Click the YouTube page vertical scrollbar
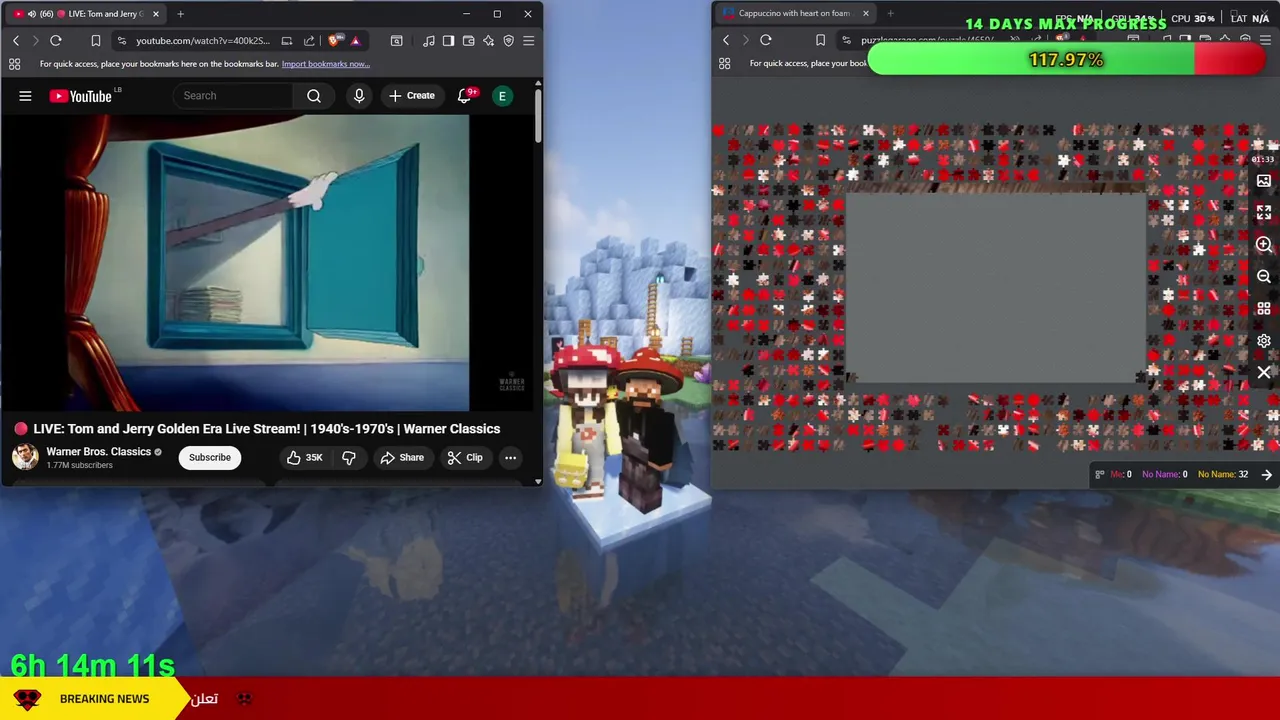Image resolution: width=1280 pixels, height=720 pixels. click(538, 115)
